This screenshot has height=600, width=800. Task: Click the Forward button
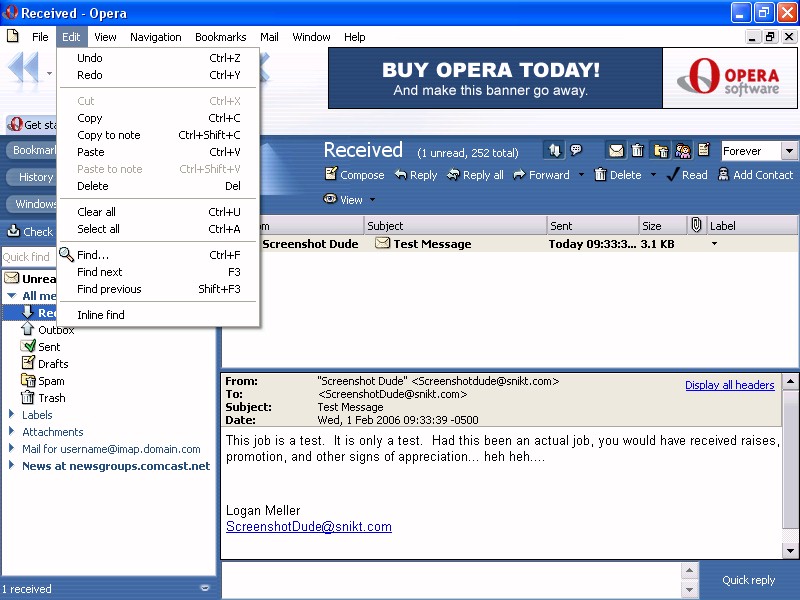541,175
